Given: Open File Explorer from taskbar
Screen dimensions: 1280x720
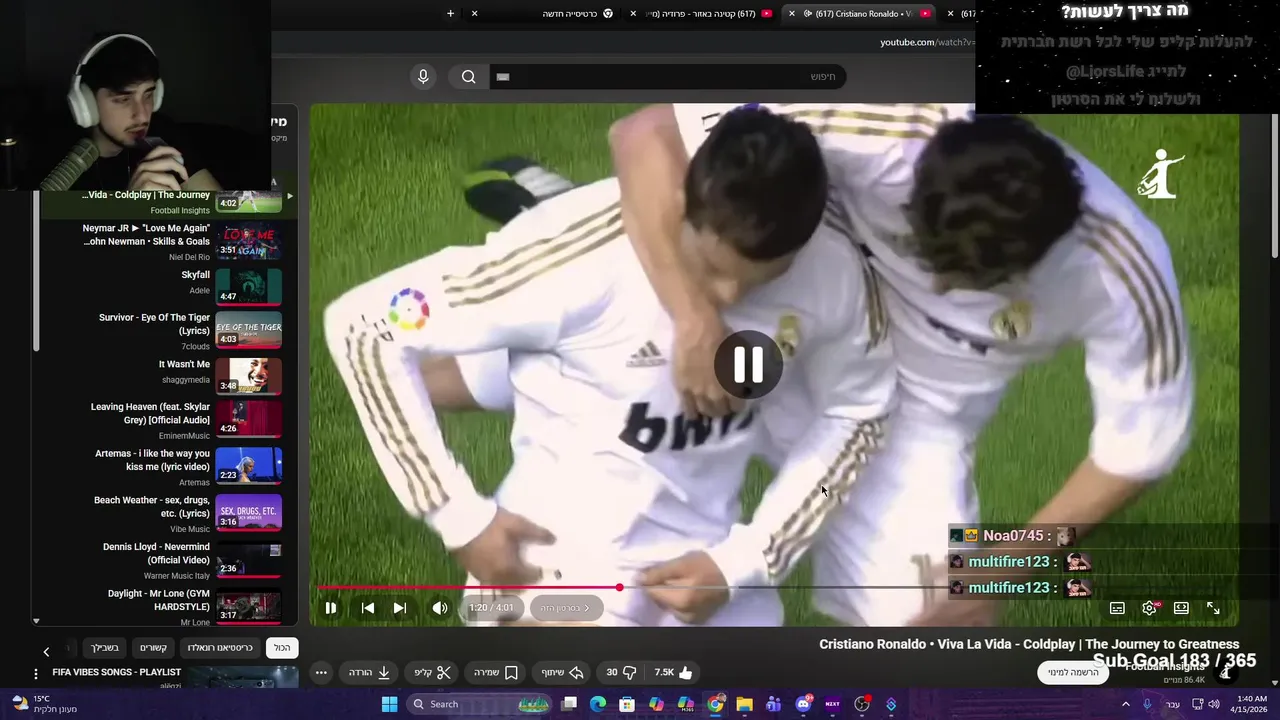Looking at the screenshot, I should coord(744,704).
